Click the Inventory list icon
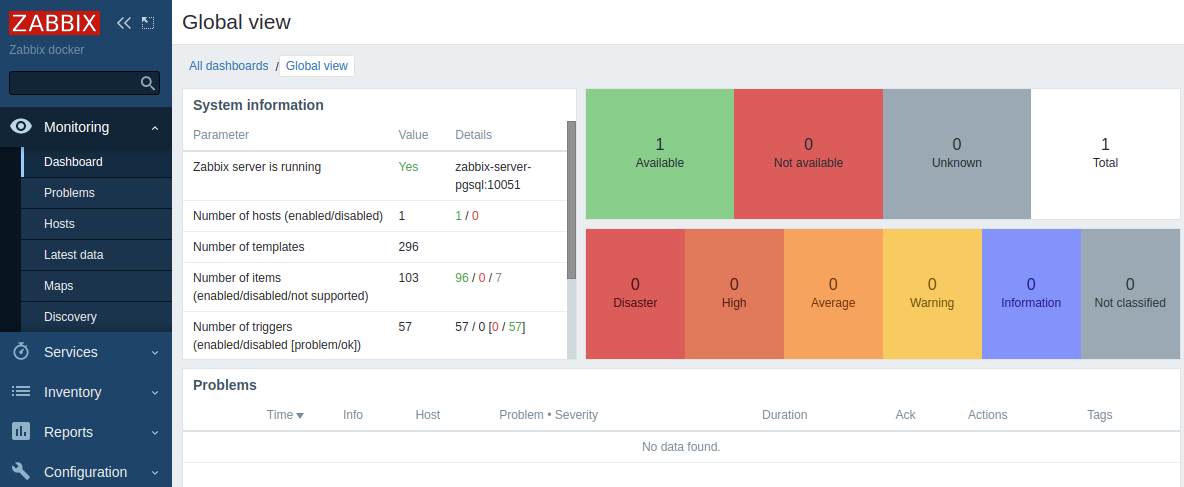The width and height of the screenshot is (1184, 487). (21, 391)
